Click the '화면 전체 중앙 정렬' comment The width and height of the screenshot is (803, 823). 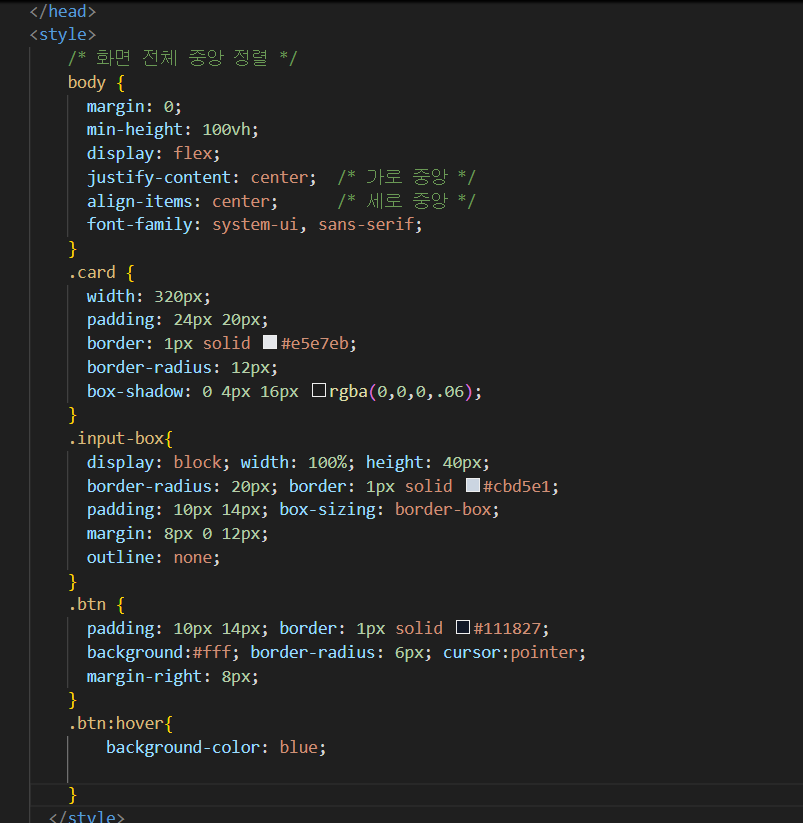(x=182, y=58)
